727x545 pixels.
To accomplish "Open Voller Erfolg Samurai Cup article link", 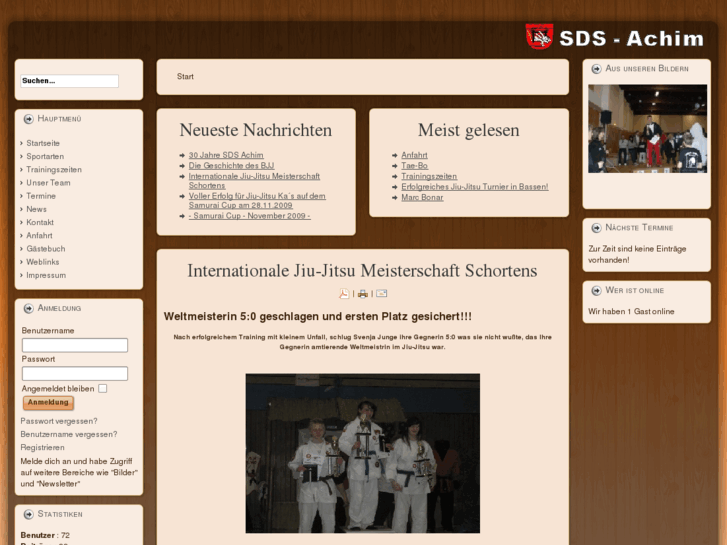I will coord(257,200).
